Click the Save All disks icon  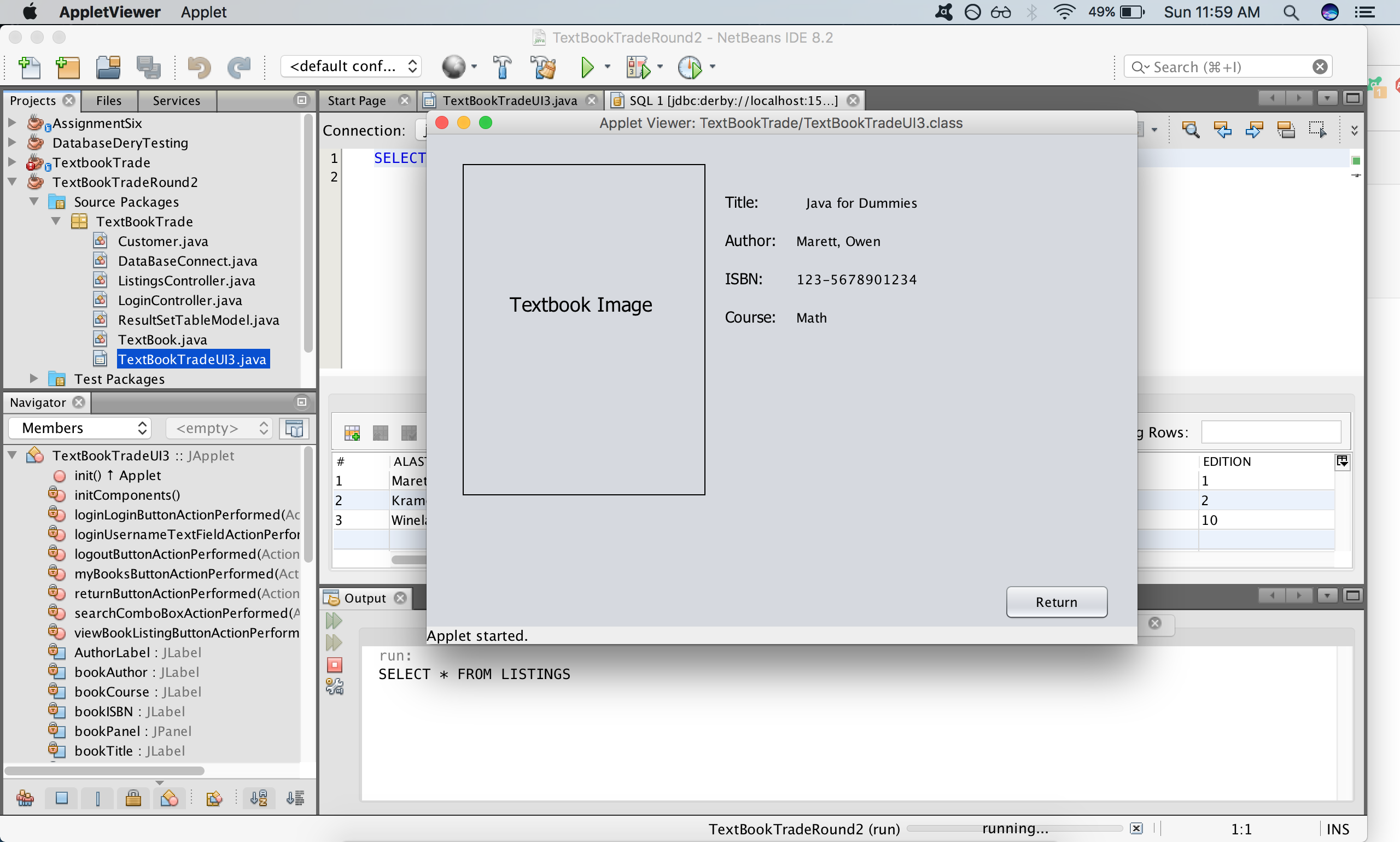[149, 67]
